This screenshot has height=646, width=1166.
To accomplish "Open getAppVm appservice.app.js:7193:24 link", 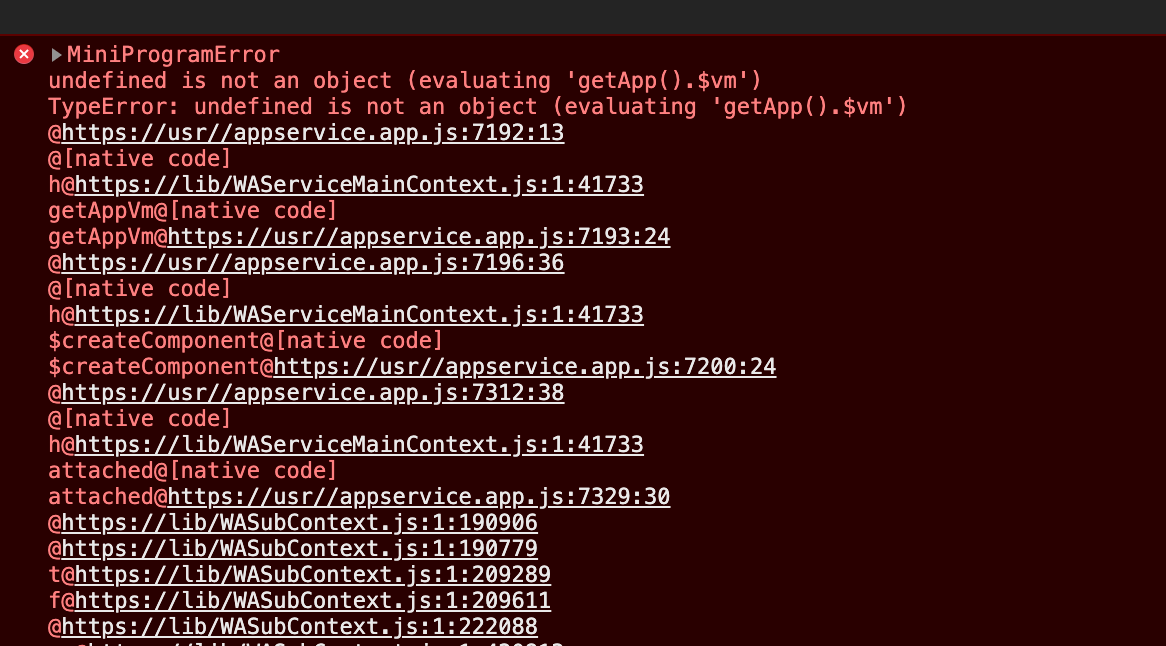I will (x=419, y=236).
